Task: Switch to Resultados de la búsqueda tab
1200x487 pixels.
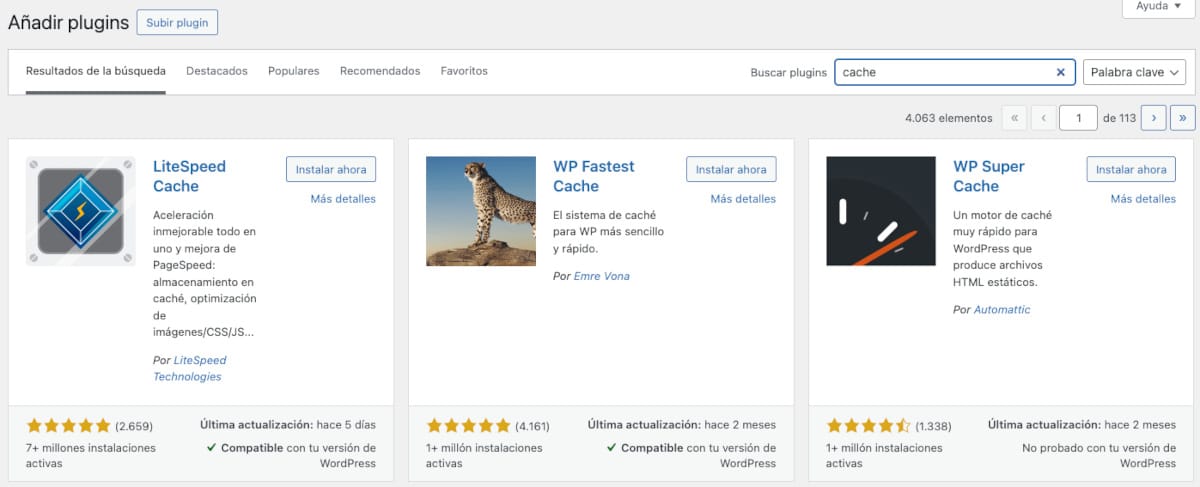Action: [96, 71]
